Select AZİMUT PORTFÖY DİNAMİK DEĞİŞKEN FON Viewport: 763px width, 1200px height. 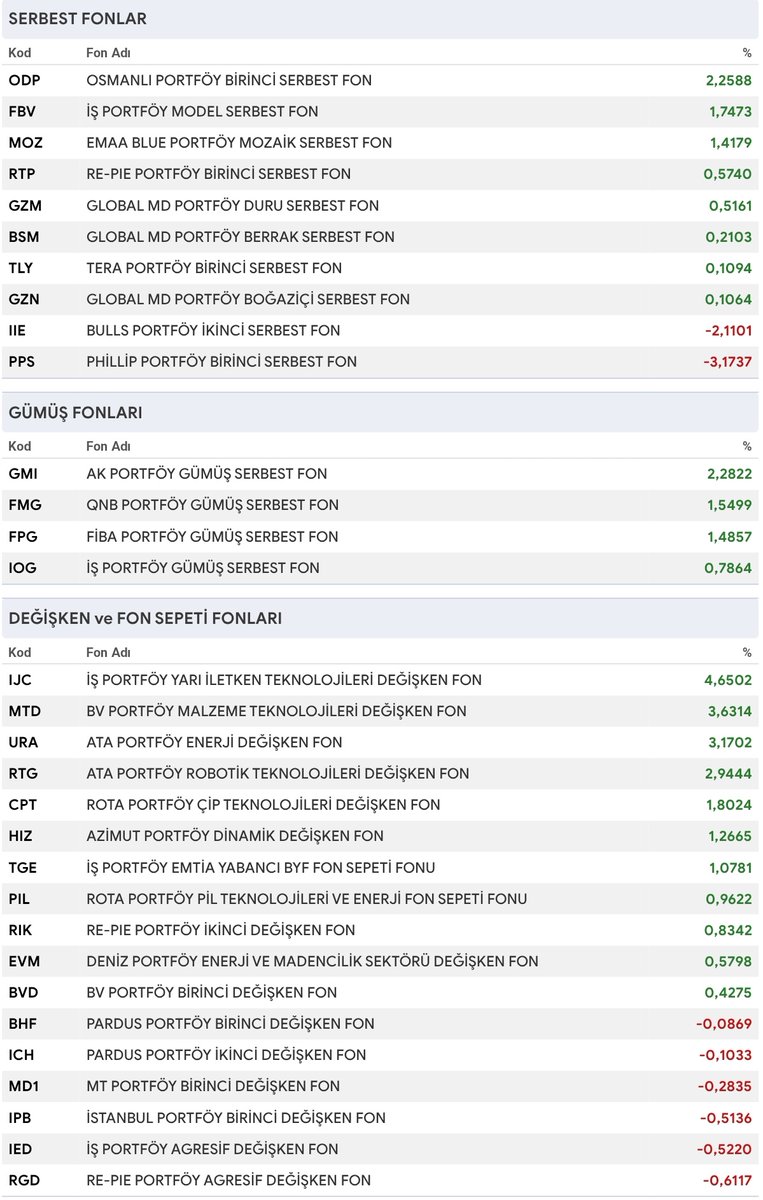(x=235, y=836)
